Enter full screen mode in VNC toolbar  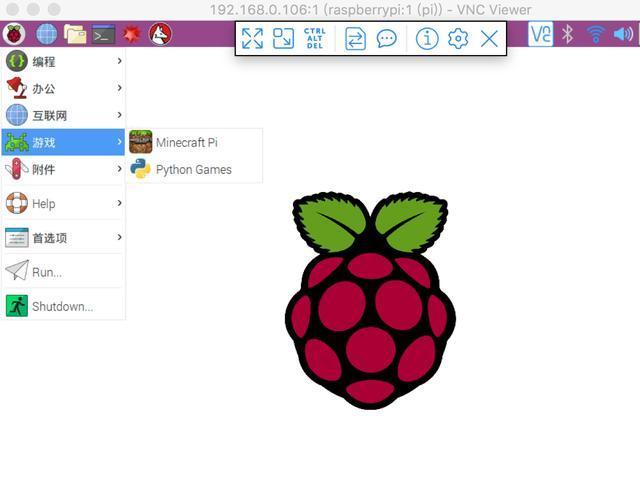[252, 39]
